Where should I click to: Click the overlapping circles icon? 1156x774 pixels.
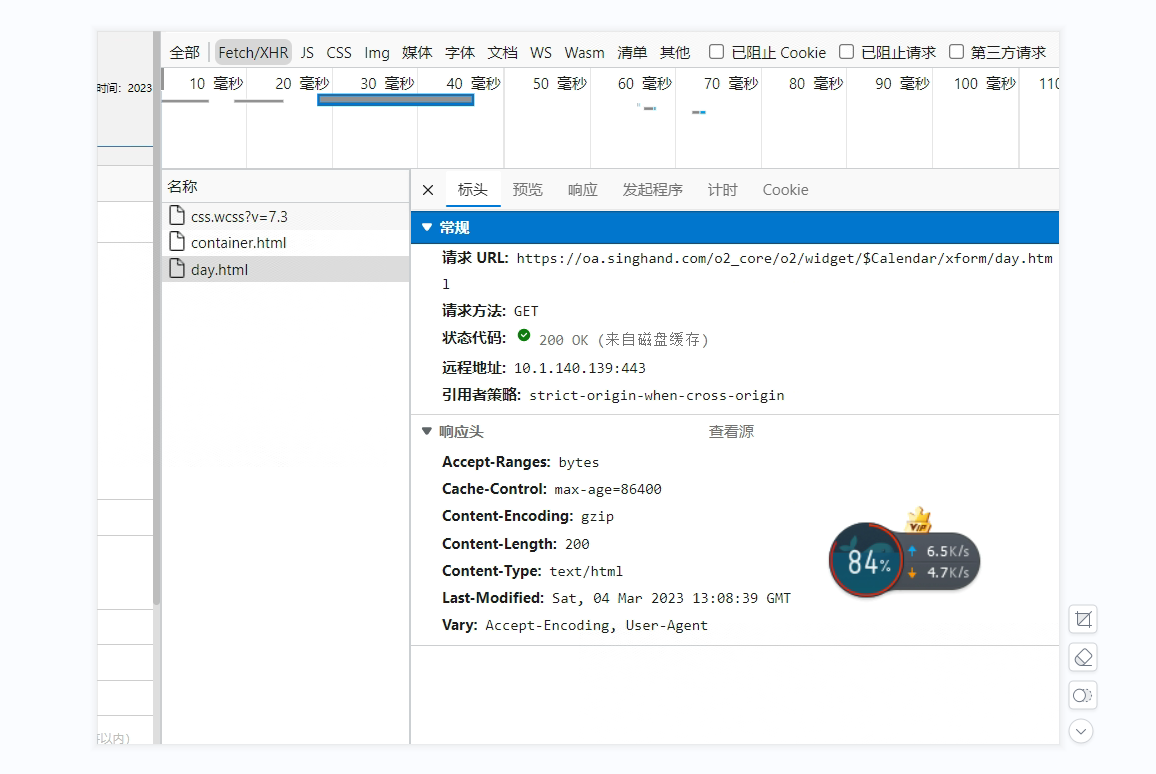[1082, 695]
